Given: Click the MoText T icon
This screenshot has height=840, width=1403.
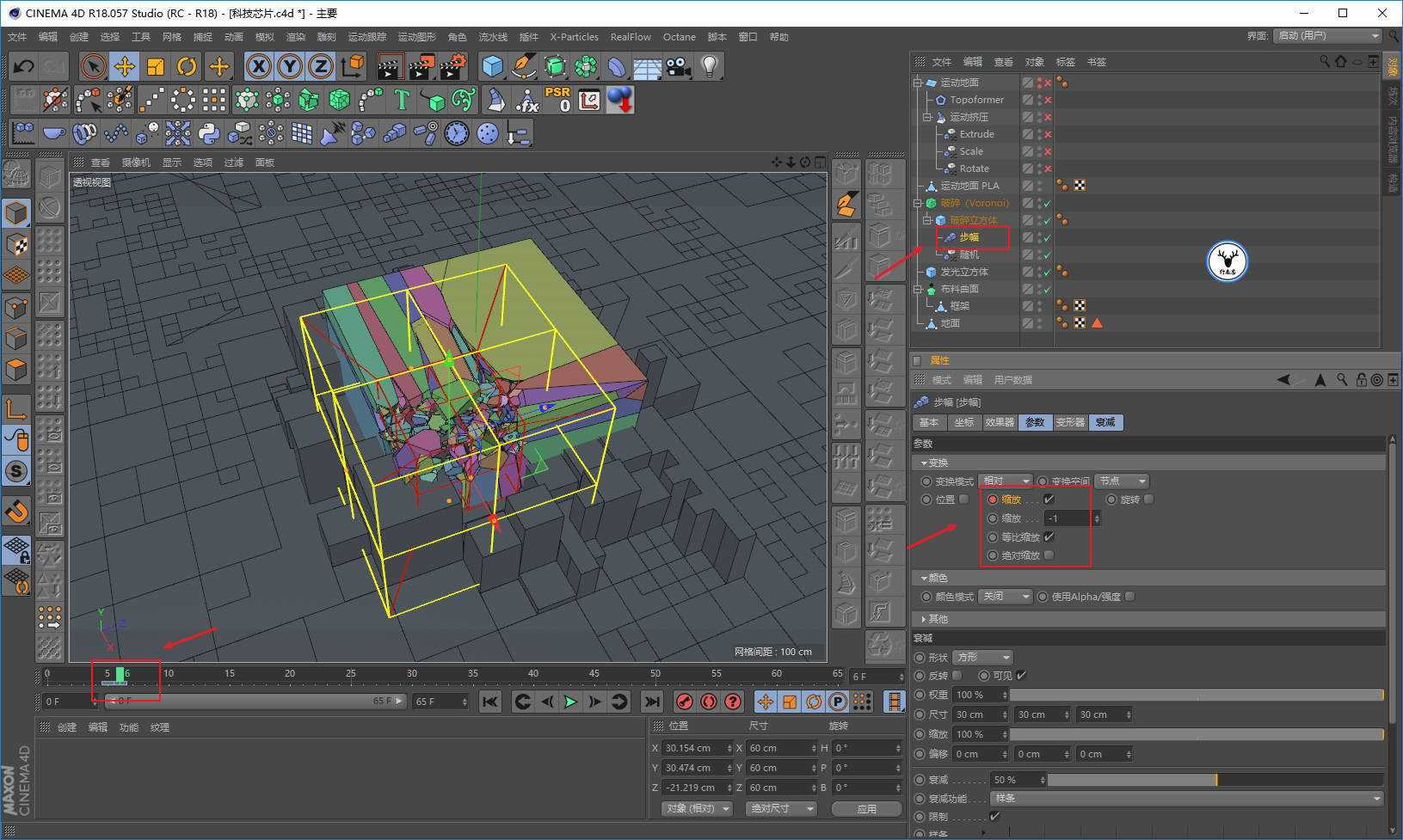Looking at the screenshot, I should pos(402,100).
